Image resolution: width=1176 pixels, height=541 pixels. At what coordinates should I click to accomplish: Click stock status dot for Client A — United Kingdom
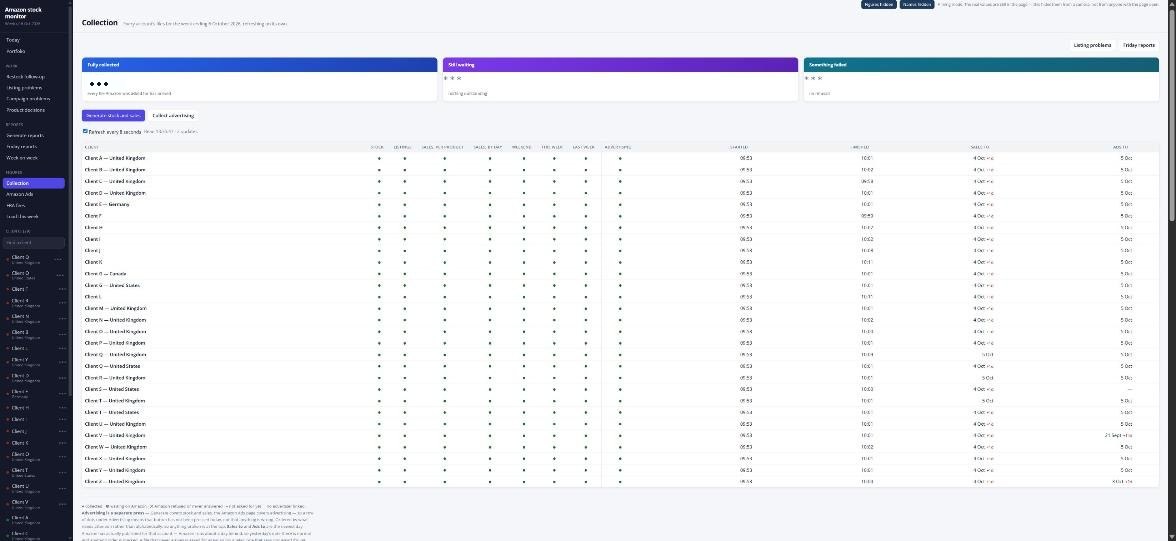379,158
